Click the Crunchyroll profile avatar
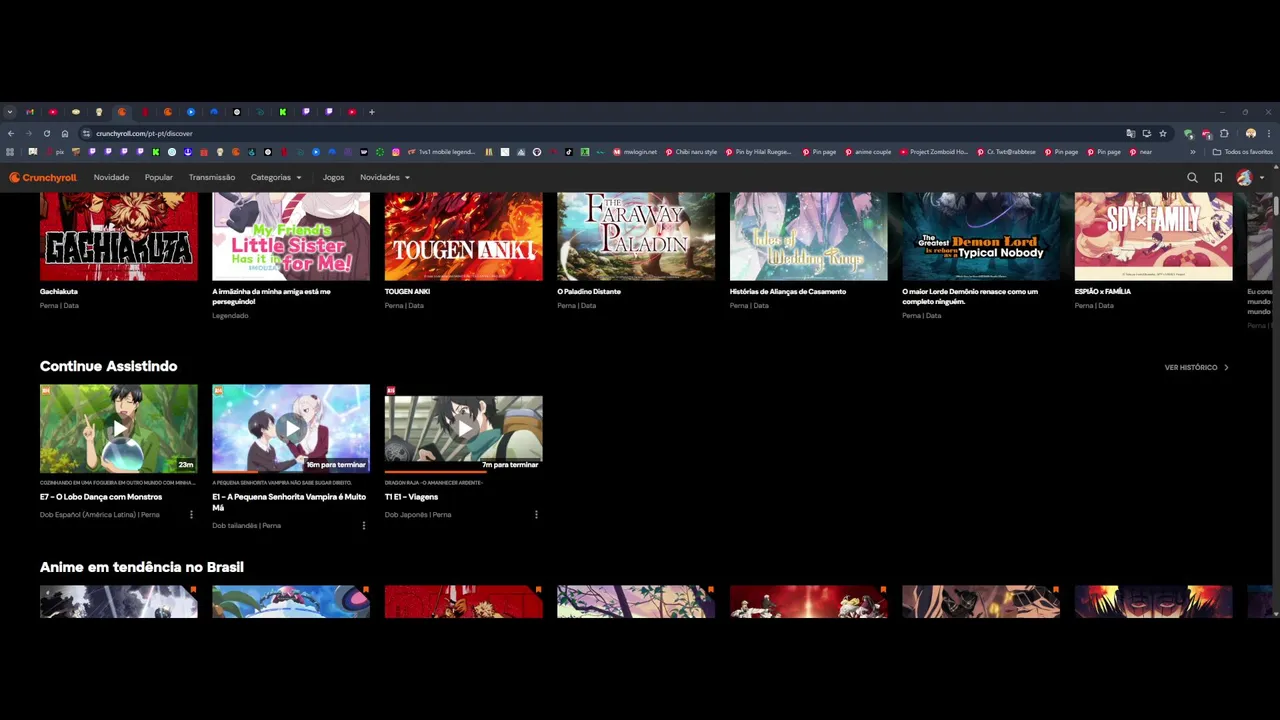The height and width of the screenshot is (720, 1280). point(1244,177)
